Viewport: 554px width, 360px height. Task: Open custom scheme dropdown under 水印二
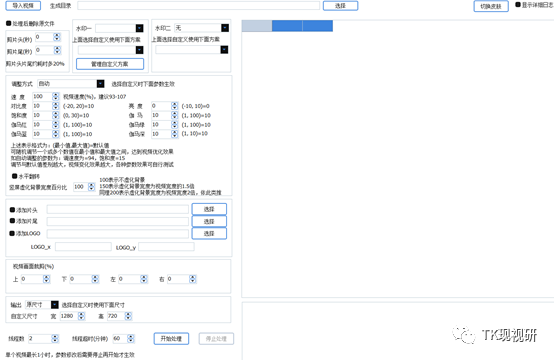pos(224,49)
